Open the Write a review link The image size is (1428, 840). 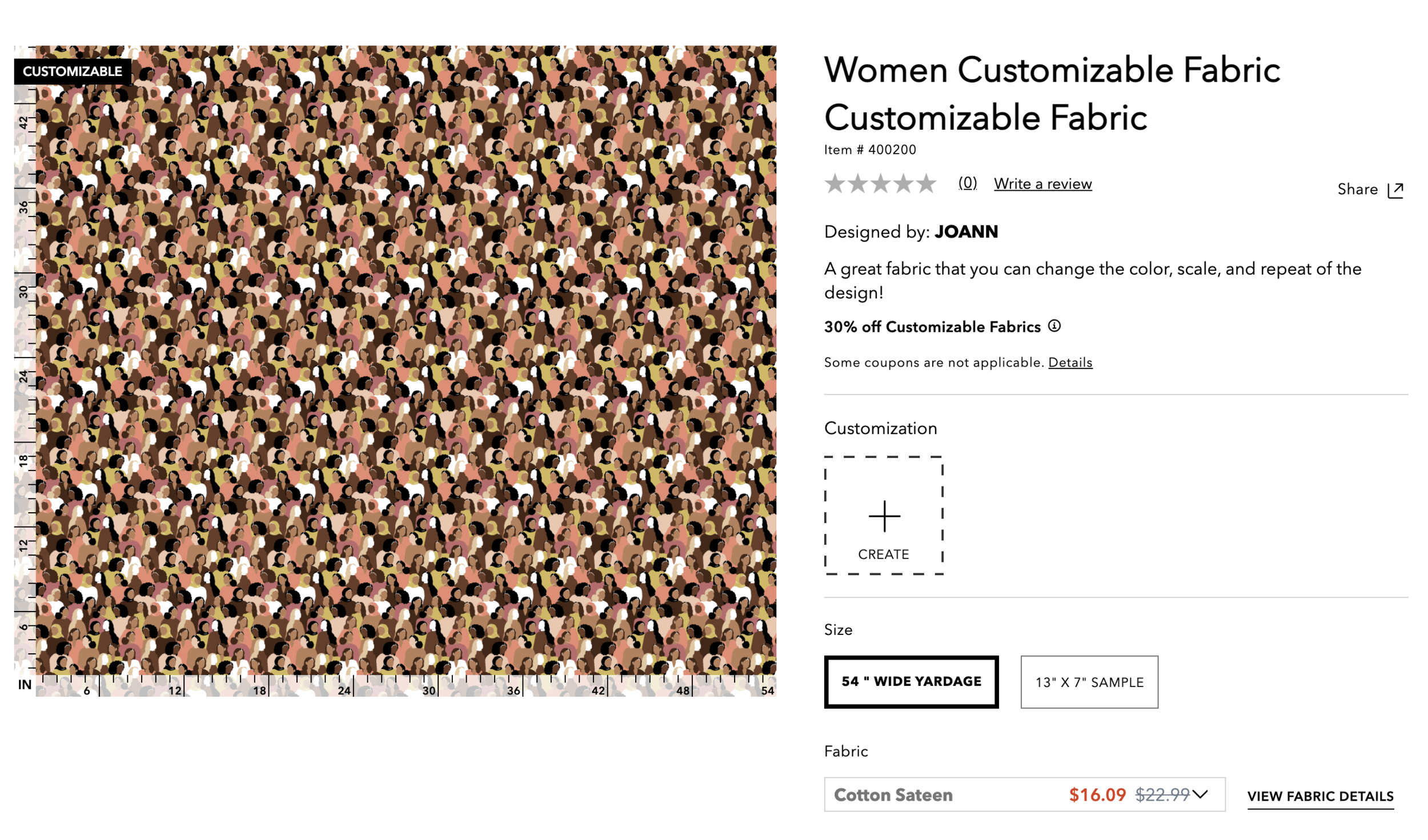[x=1042, y=184]
